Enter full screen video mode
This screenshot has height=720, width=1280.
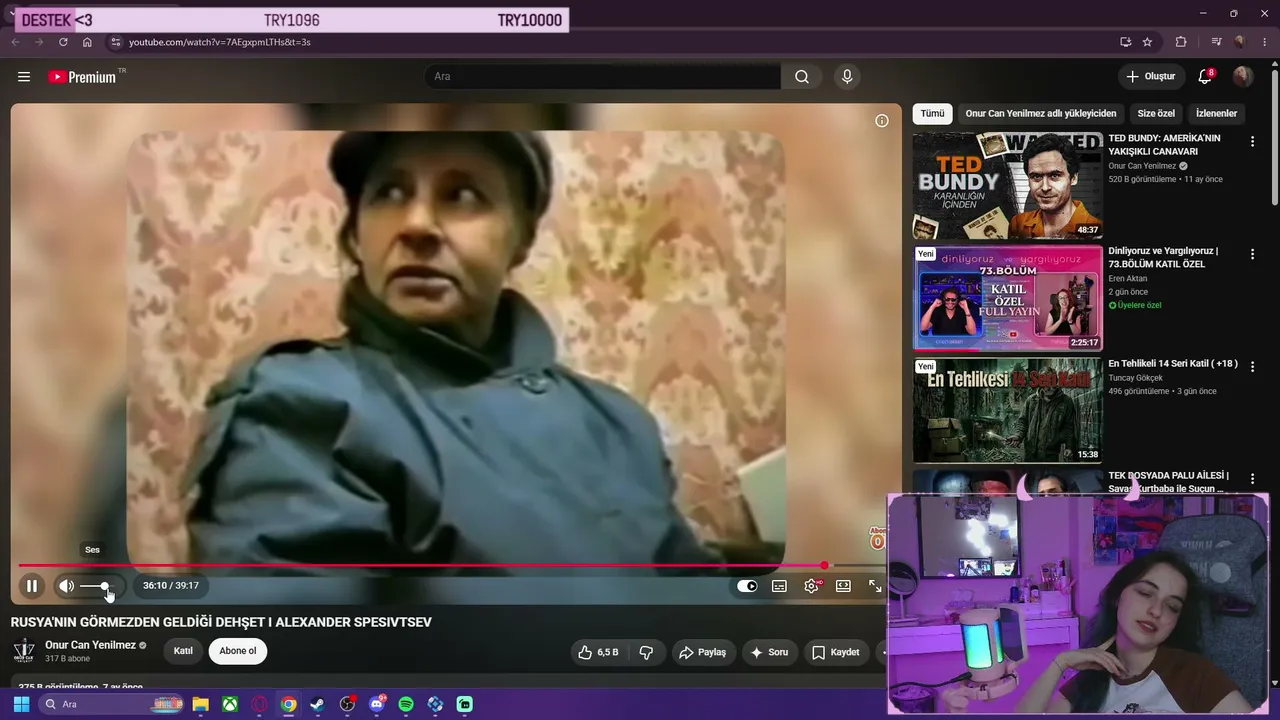(x=875, y=586)
